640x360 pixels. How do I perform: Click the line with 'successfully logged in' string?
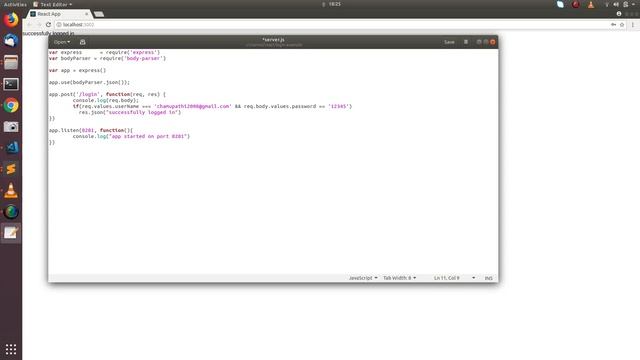click(x=130, y=112)
